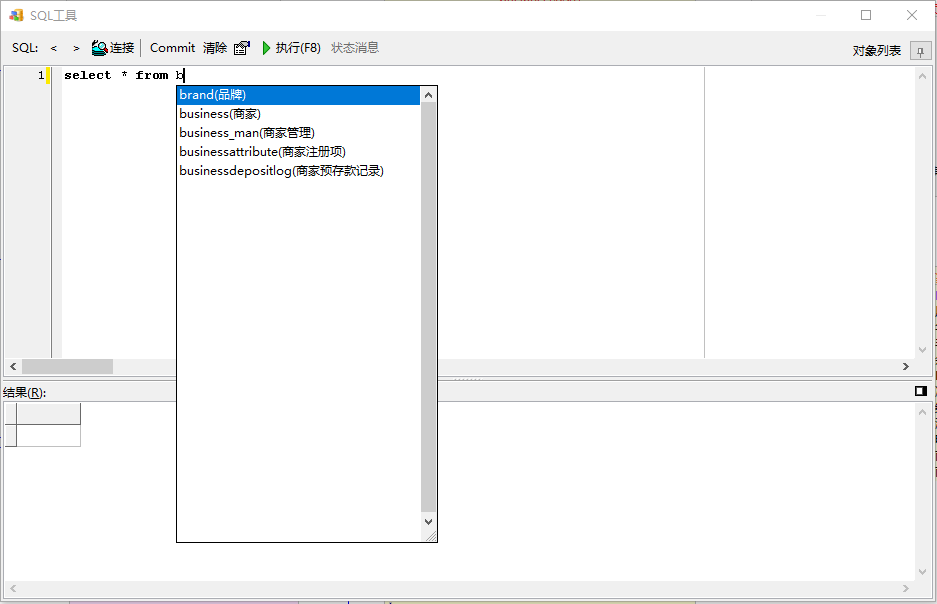This screenshot has height=604, width=937.
Task: Click 执行(F8) to run query
Action: click(298, 48)
